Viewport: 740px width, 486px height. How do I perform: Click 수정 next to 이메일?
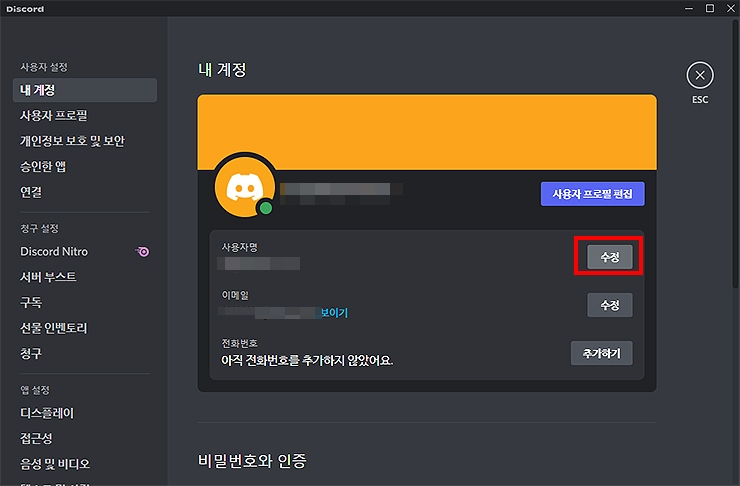click(x=610, y=305)
